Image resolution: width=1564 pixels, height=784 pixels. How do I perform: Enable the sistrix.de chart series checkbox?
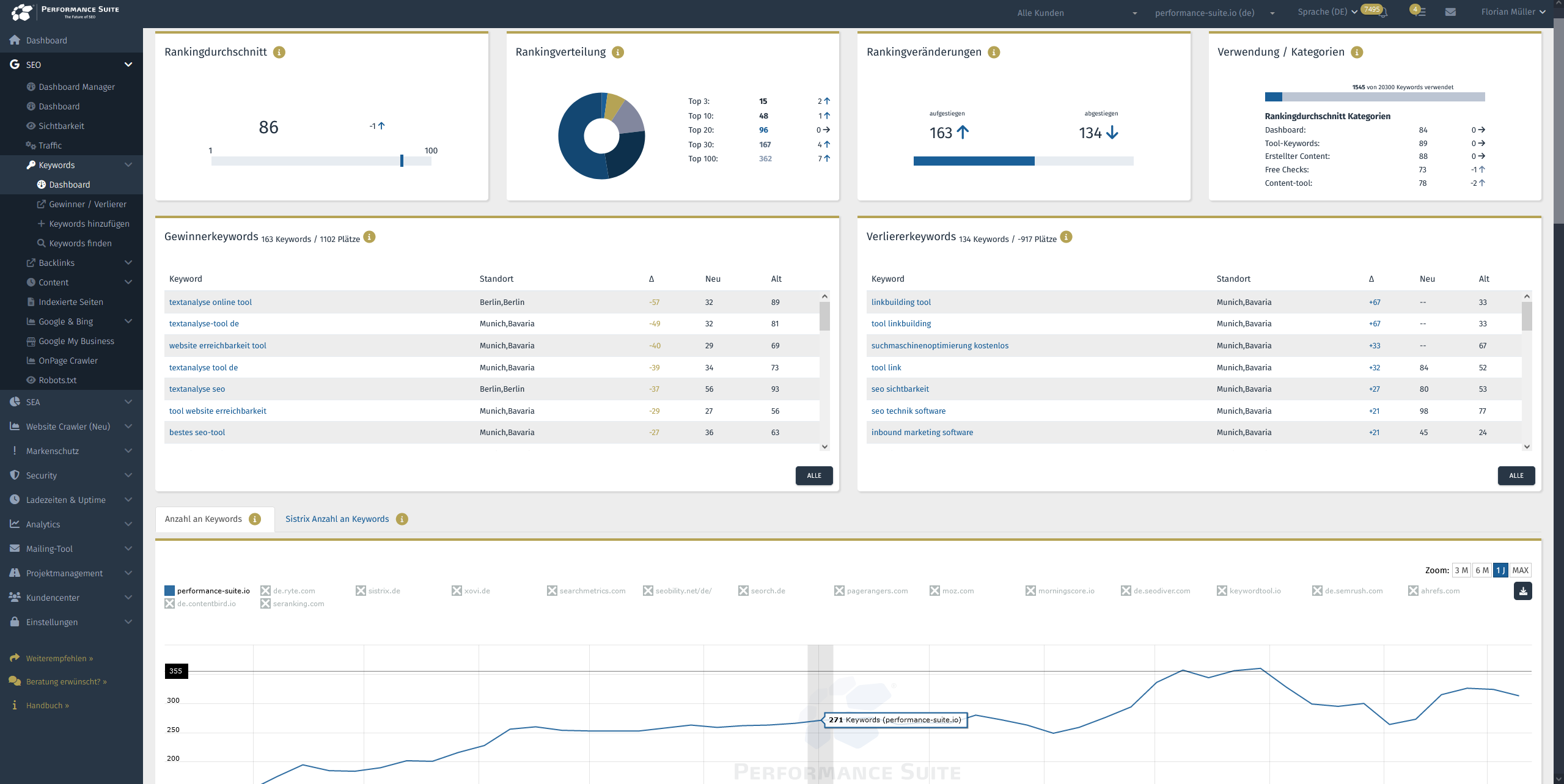click(x=361, y=591)
